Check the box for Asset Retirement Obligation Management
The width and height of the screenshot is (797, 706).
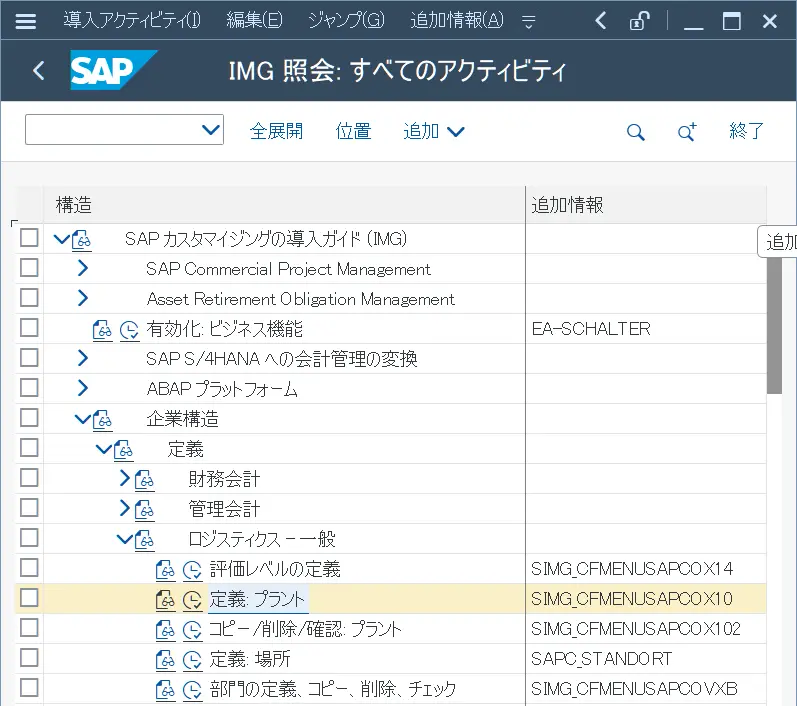click(x=29, y=297)
